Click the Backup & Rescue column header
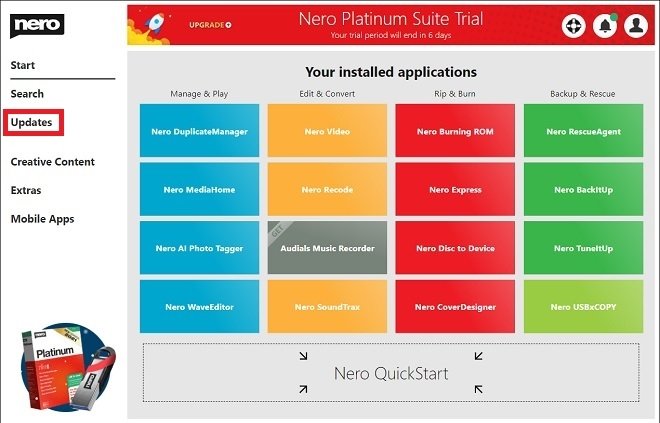The height and width of the screenshot is (423, 660). [583, 94]
